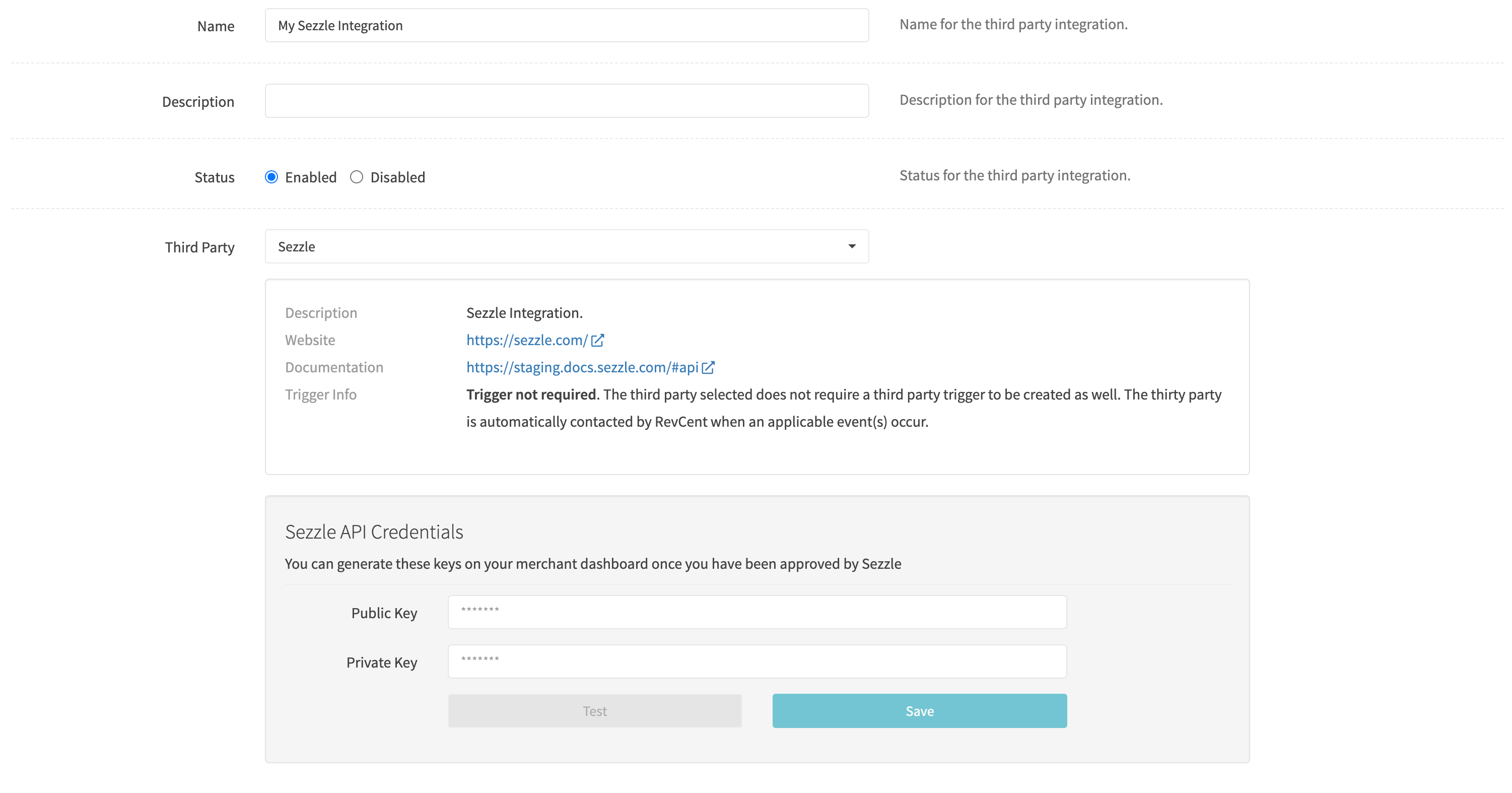Select the Enabled status radio button
The height and width of the screenshot is (793, 1512).
271,177
